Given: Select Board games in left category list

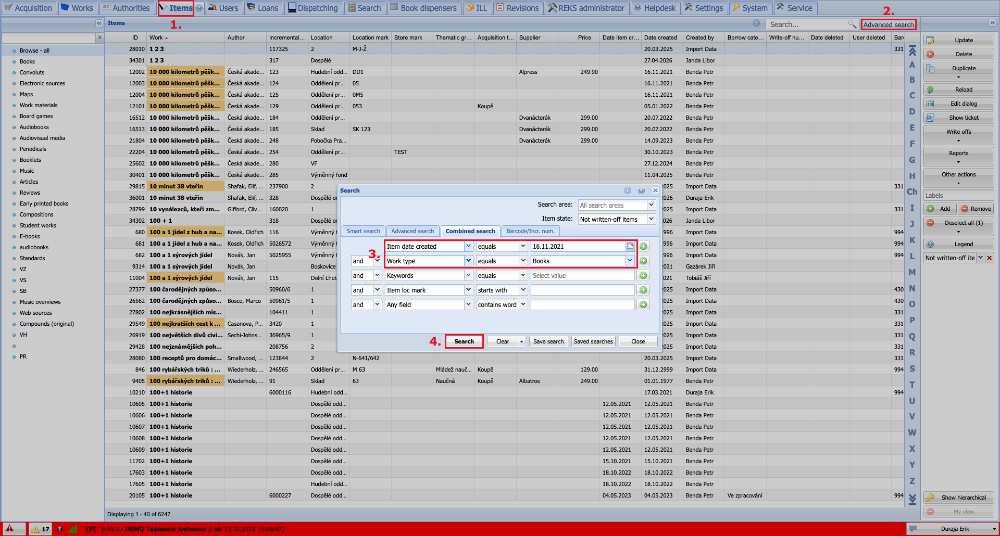Looking at the screenshot, I should (x=35, y=116).
